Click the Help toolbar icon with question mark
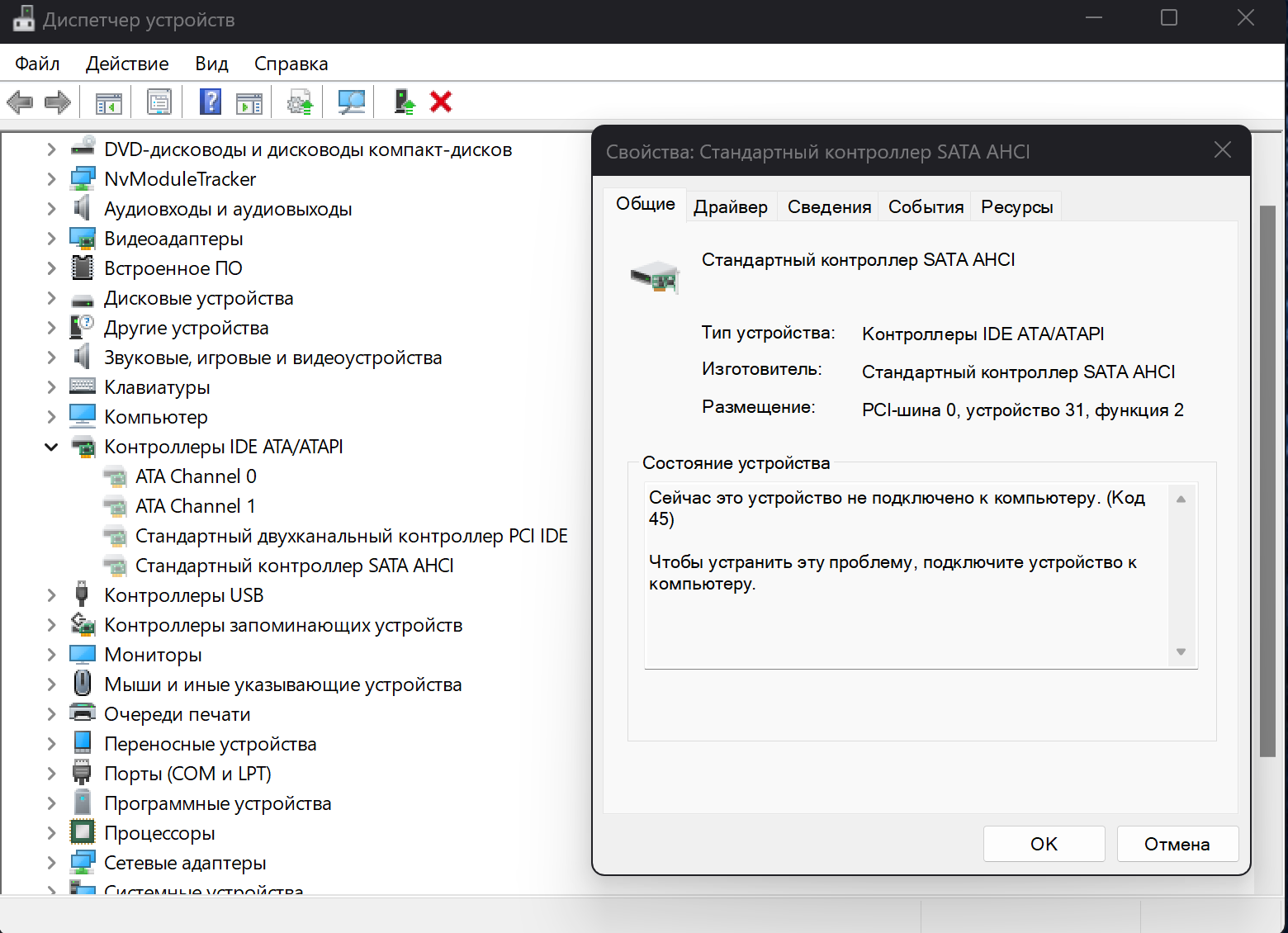1288x933 pixels. coord(211,102)
